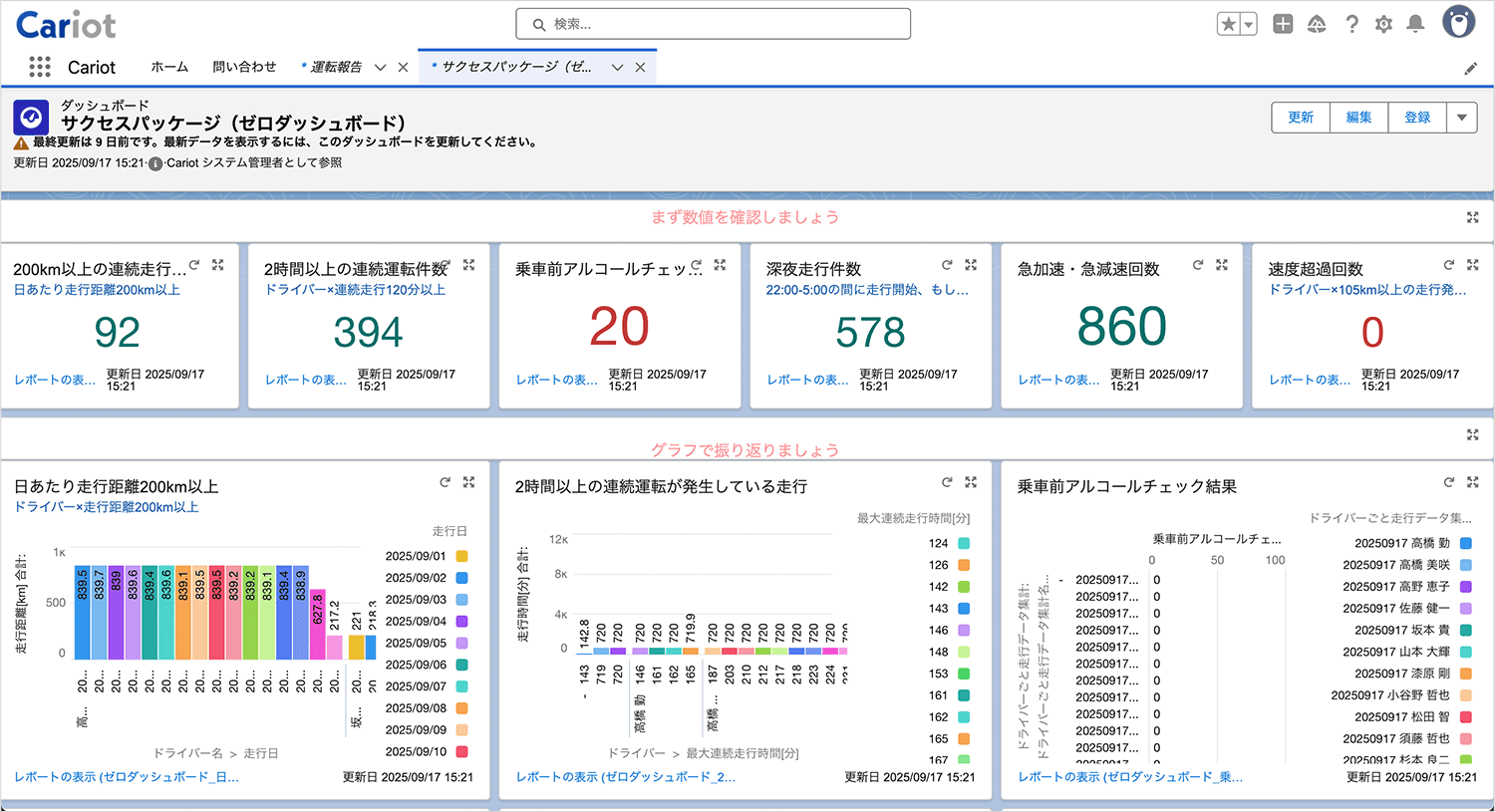Click the 検索 search field
The width and height of the screenshot is (1495, 812).
coord(714,24)
